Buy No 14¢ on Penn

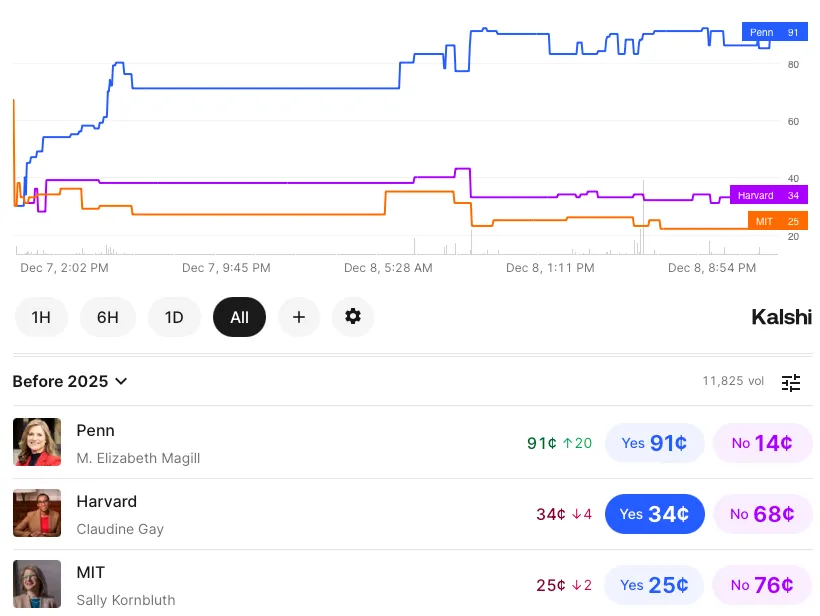pos(762,443)
